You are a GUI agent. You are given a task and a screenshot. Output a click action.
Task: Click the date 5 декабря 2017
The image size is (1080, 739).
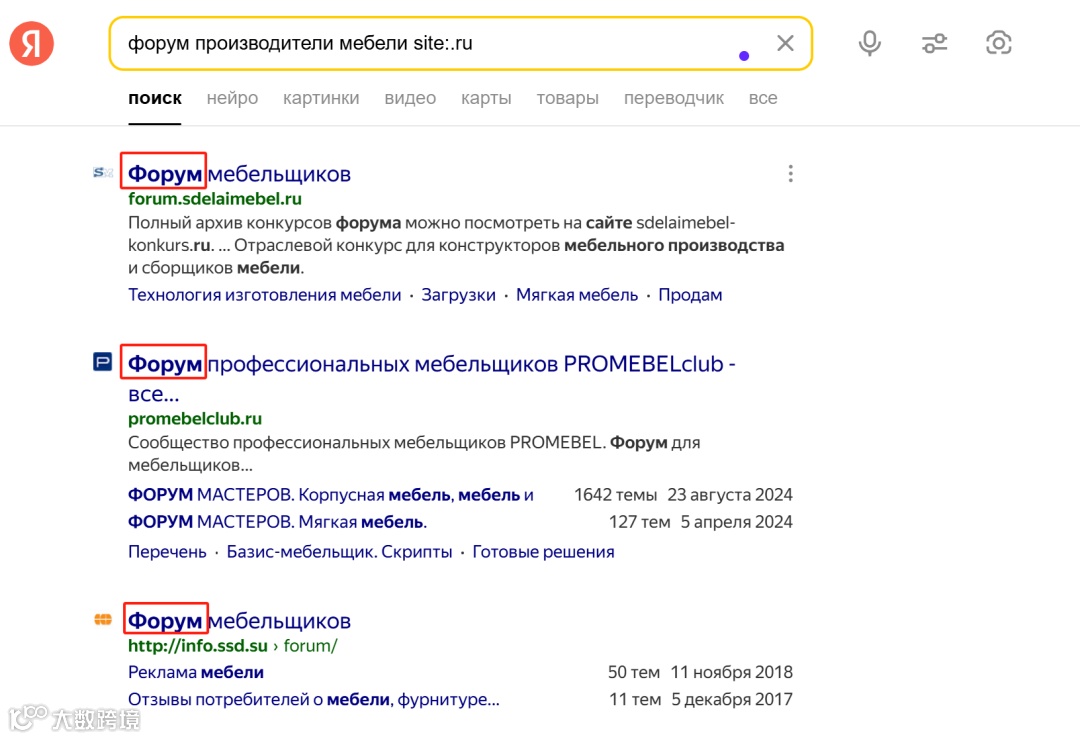pyautogui.click(x=732, y=700)
